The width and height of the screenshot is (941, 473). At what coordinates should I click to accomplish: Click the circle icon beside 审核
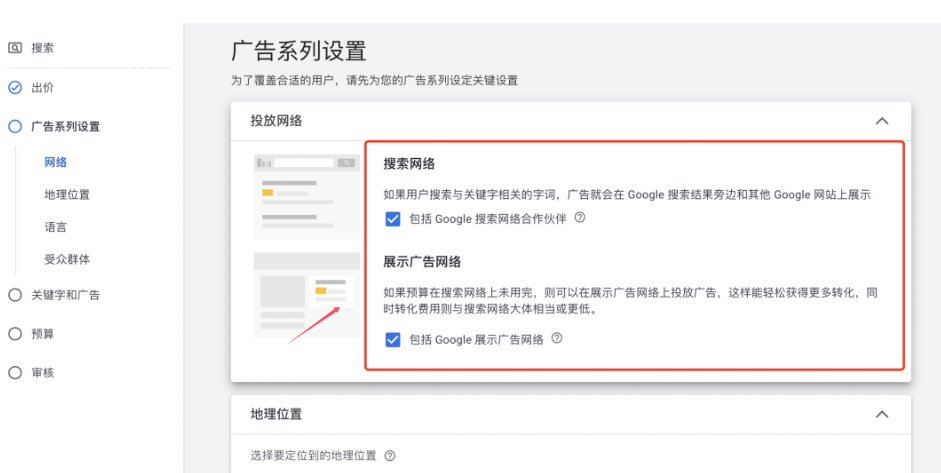click(x=15, y=373)
